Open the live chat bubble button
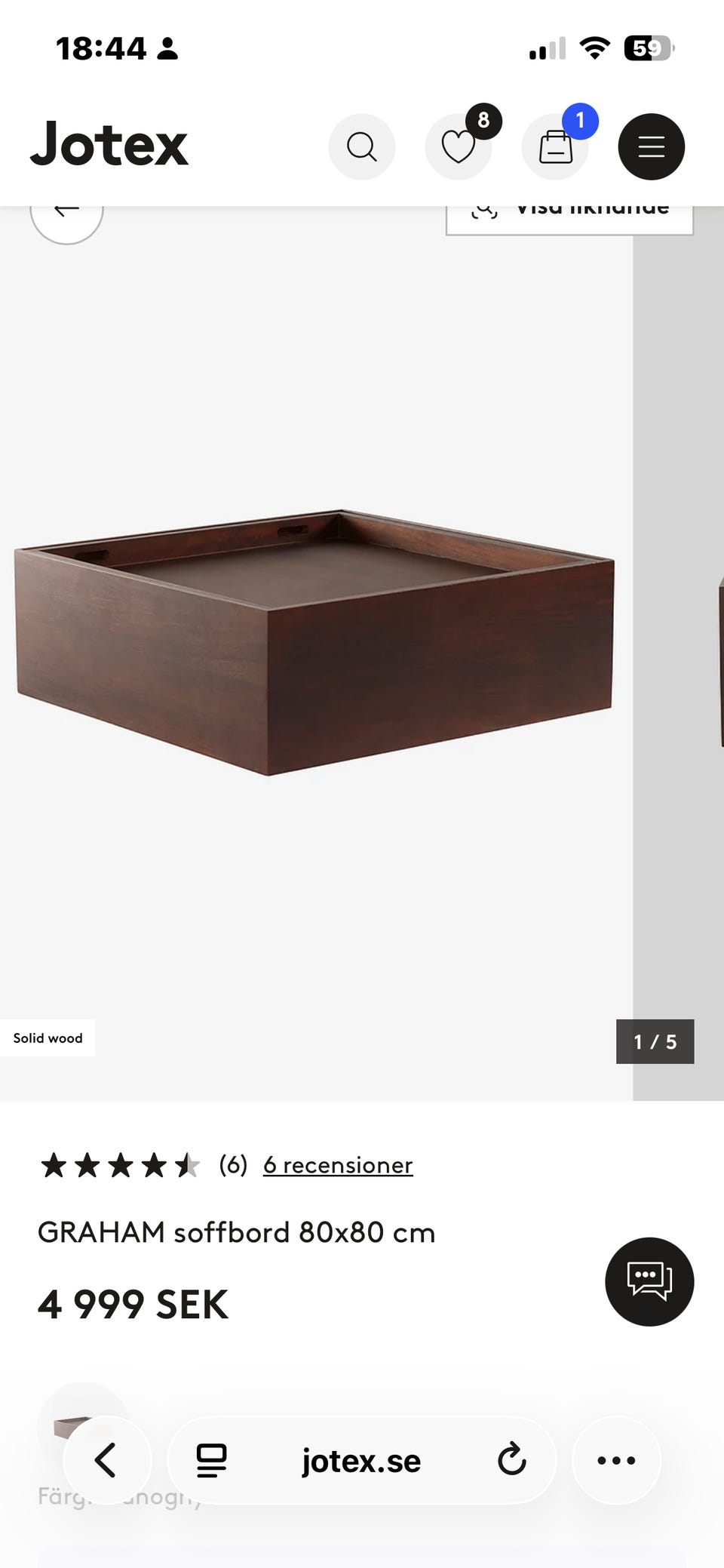This screenshot has height=1568, width=724. [649, 1281]
